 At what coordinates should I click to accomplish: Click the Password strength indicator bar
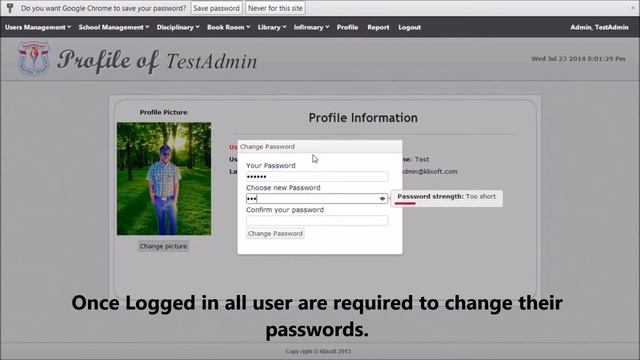[405, 203]
